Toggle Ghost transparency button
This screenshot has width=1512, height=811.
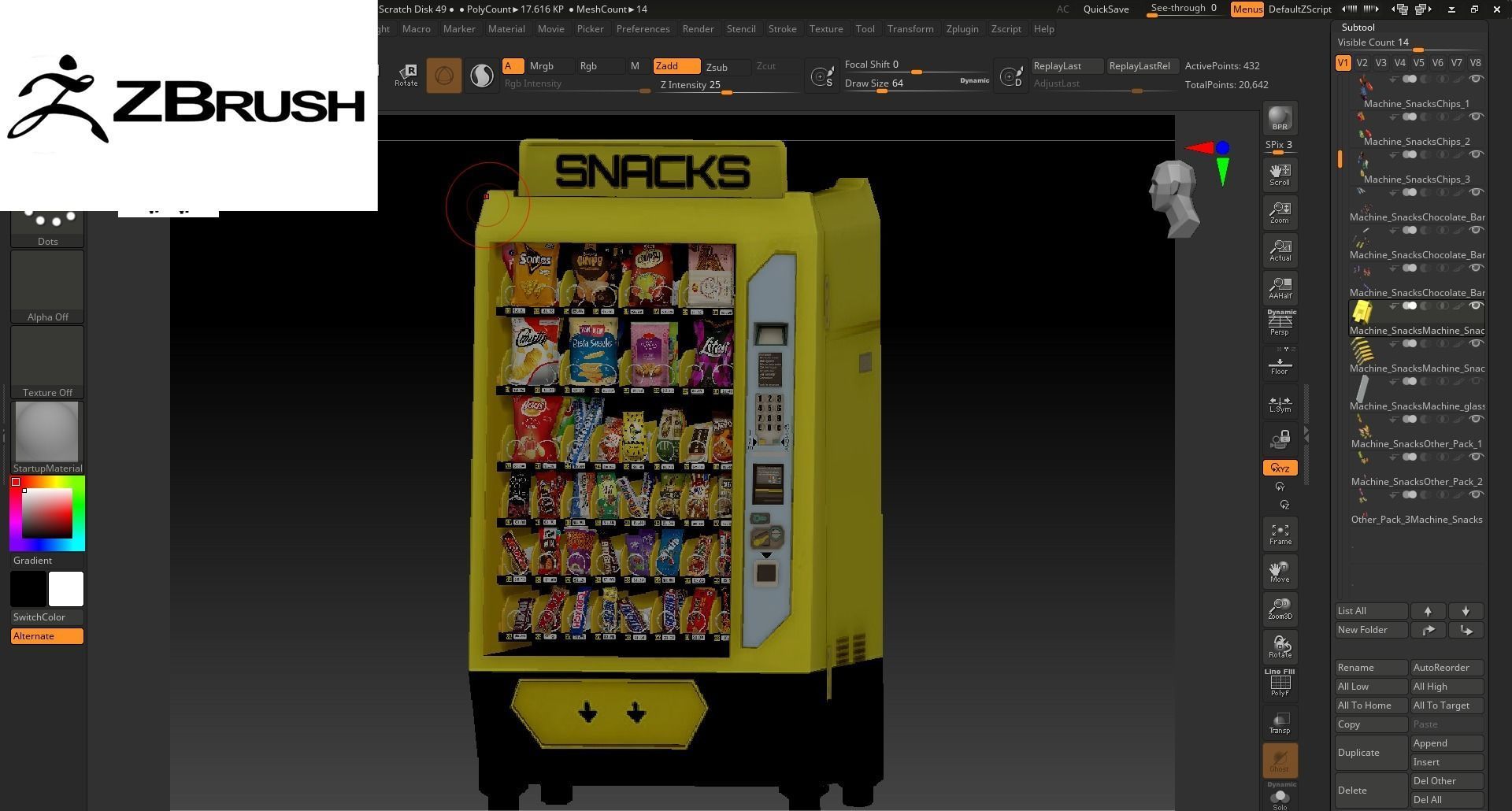(1280, 761)
